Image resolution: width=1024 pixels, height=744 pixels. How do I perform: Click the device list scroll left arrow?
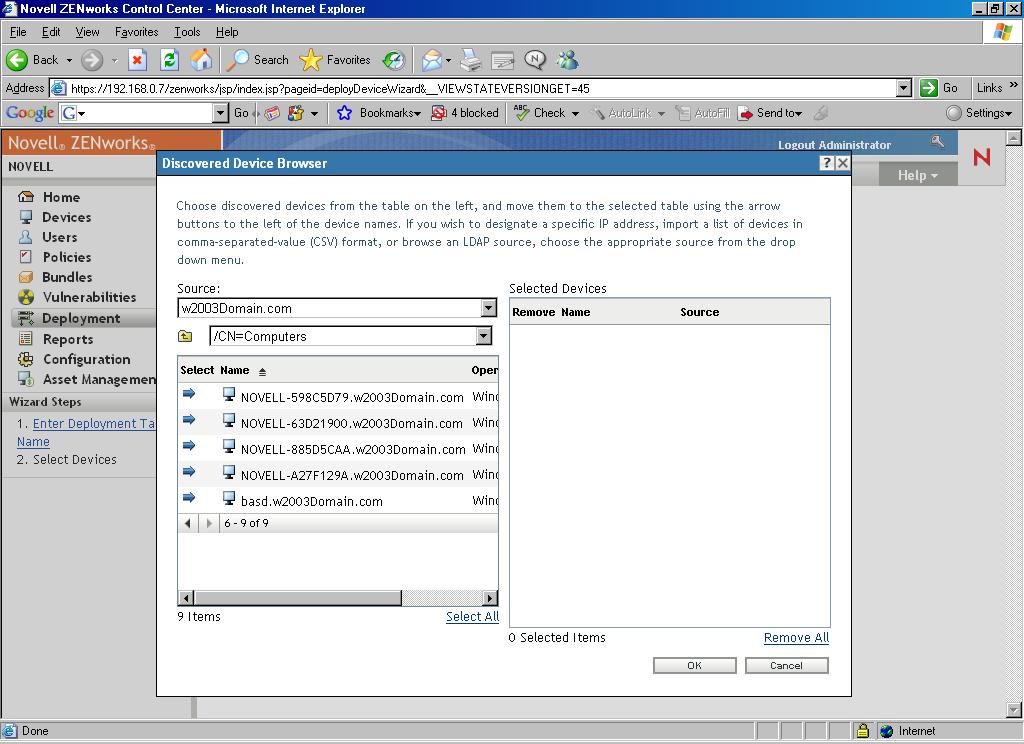(186, 598)
